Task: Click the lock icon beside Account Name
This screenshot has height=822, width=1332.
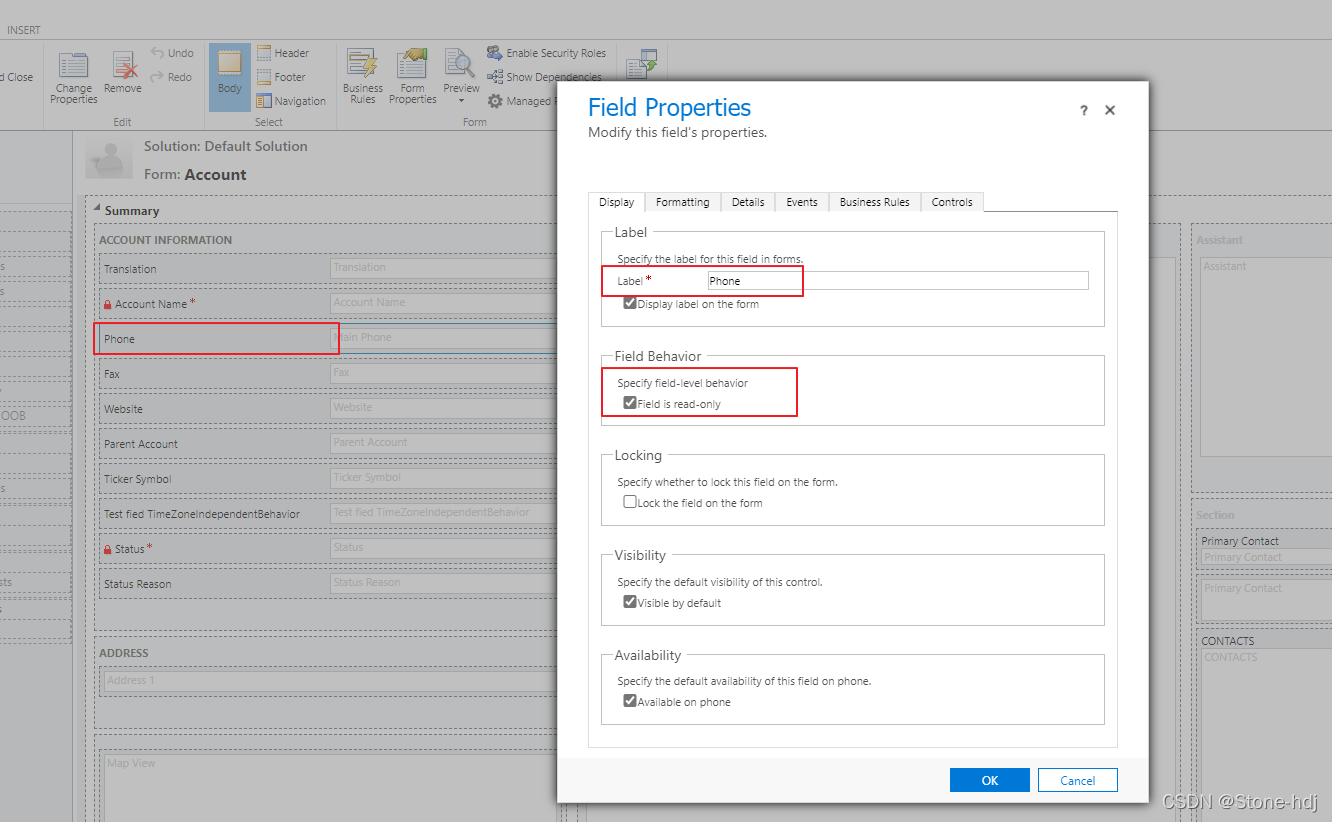Action: pyautogui.click(x=108, y=304)
